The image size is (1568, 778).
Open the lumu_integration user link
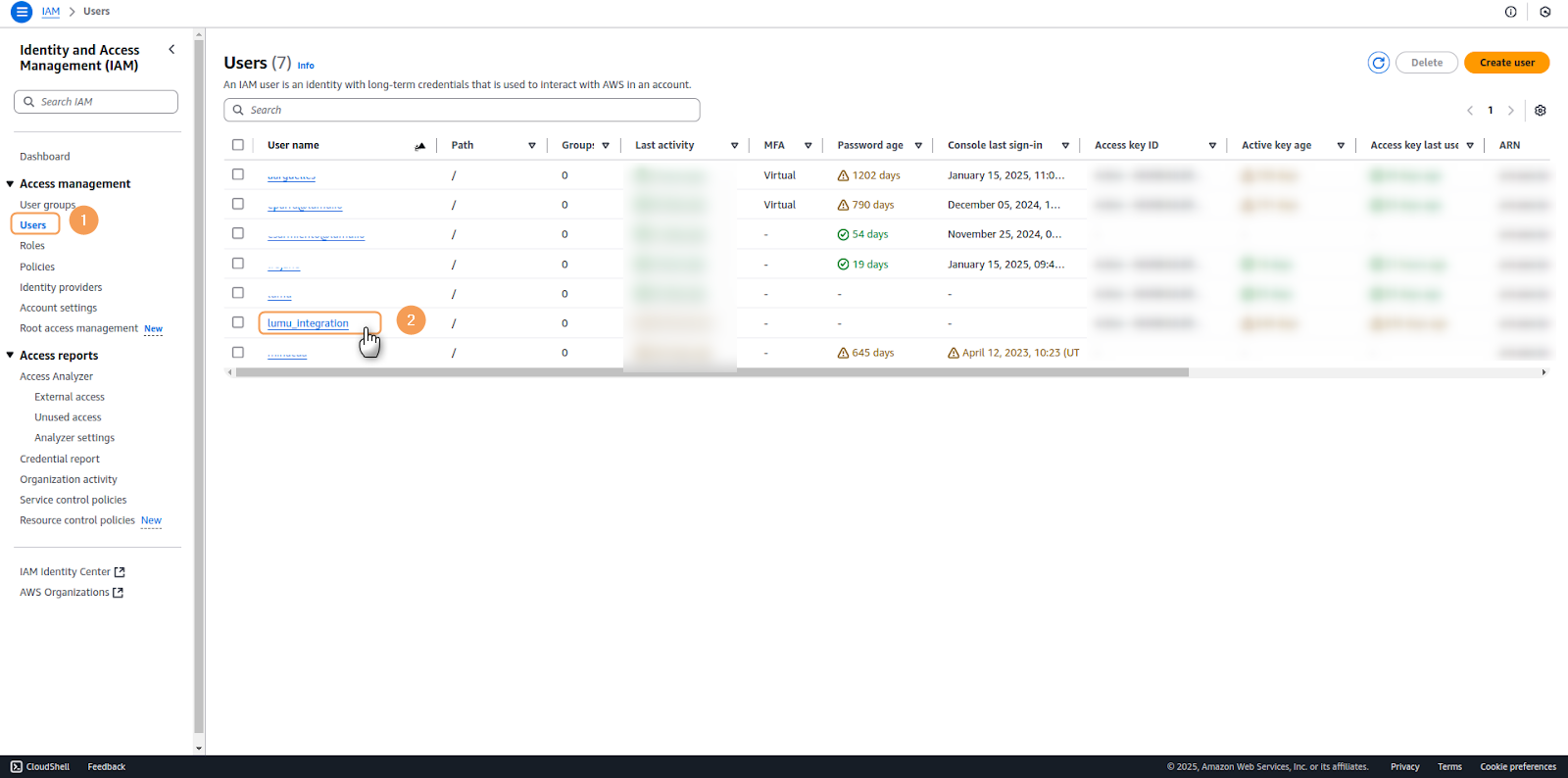pyautogui.click(x=308, y=323)
